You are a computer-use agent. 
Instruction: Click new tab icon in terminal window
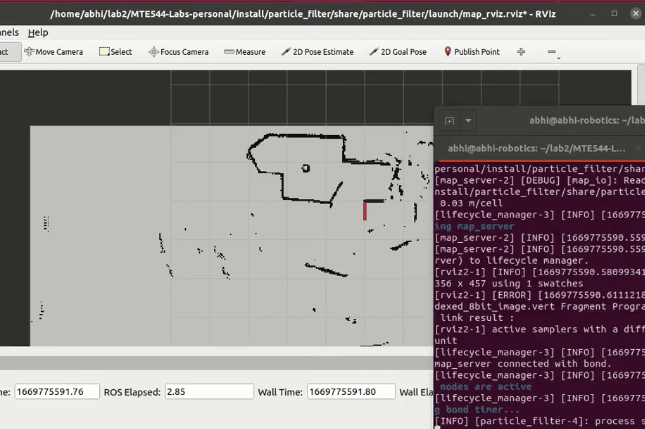[450, 121]
